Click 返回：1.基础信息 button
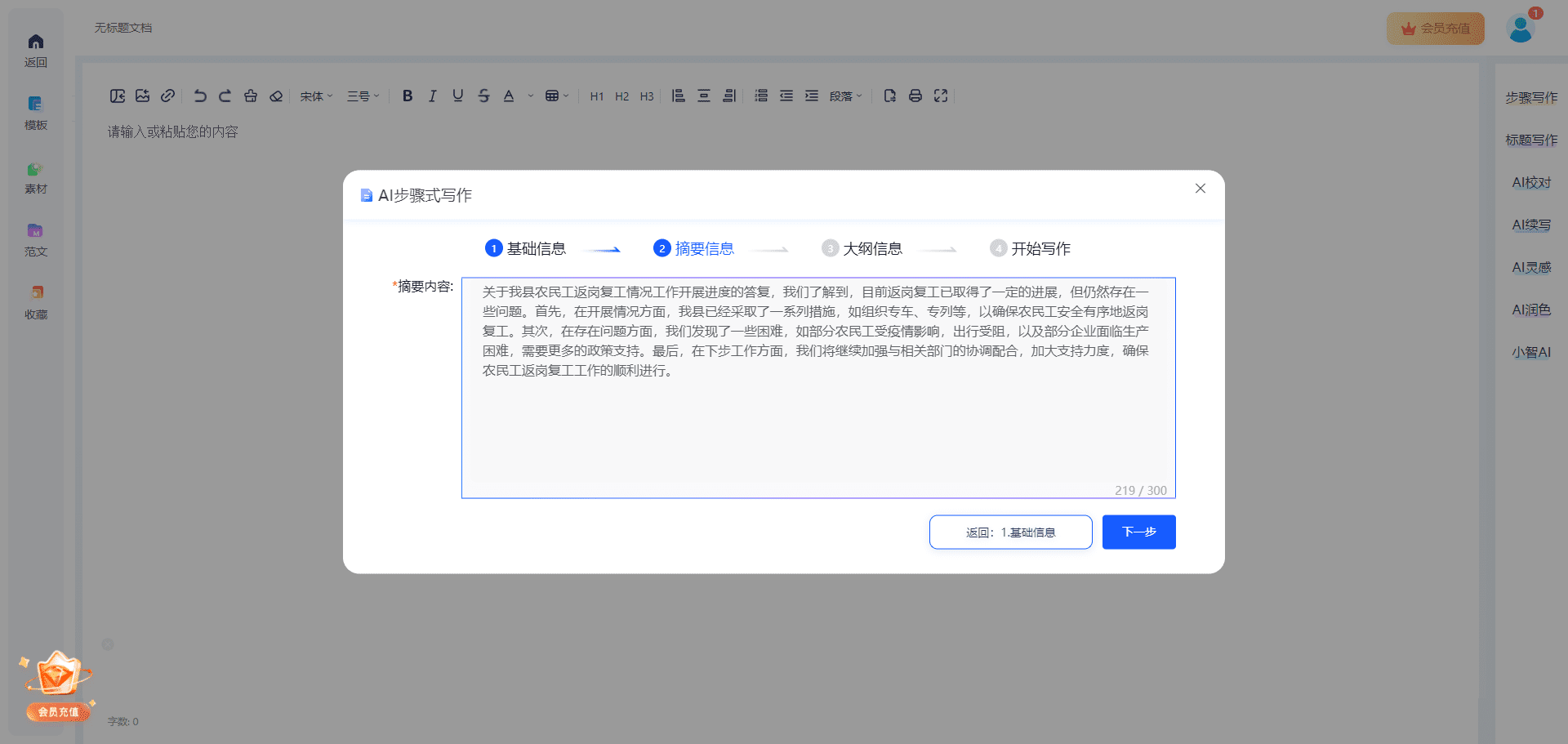 click(x=1011, y=532)
